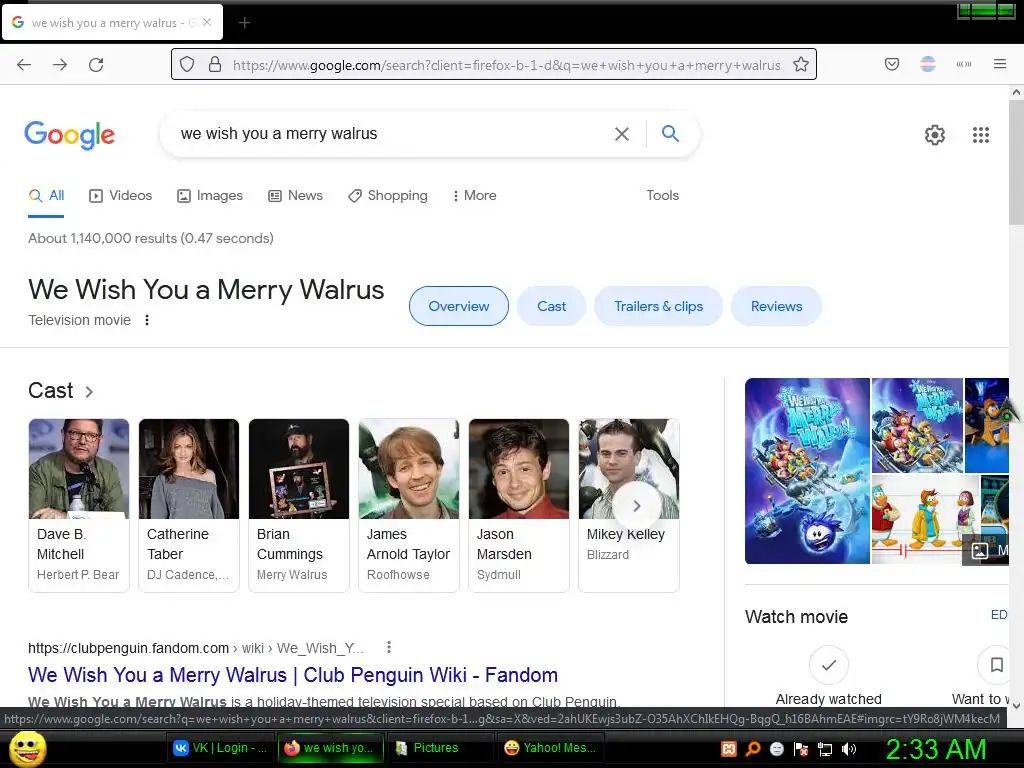The image size is (1024, 768).
Task: Bookmark this page with the star
Action: coord(801,65)
